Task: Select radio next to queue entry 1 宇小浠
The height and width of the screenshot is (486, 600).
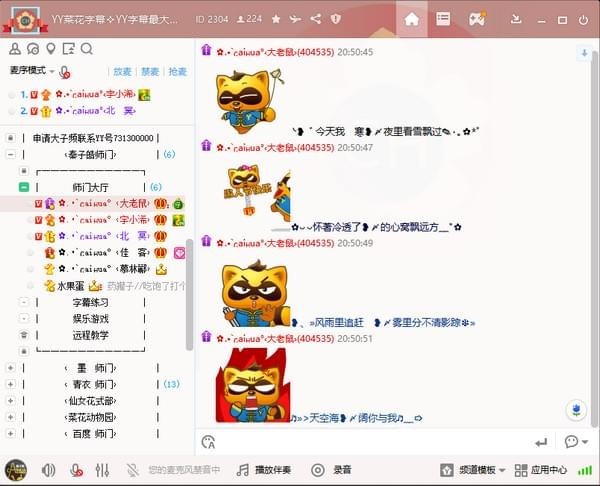Action: (x=12, y=95)
